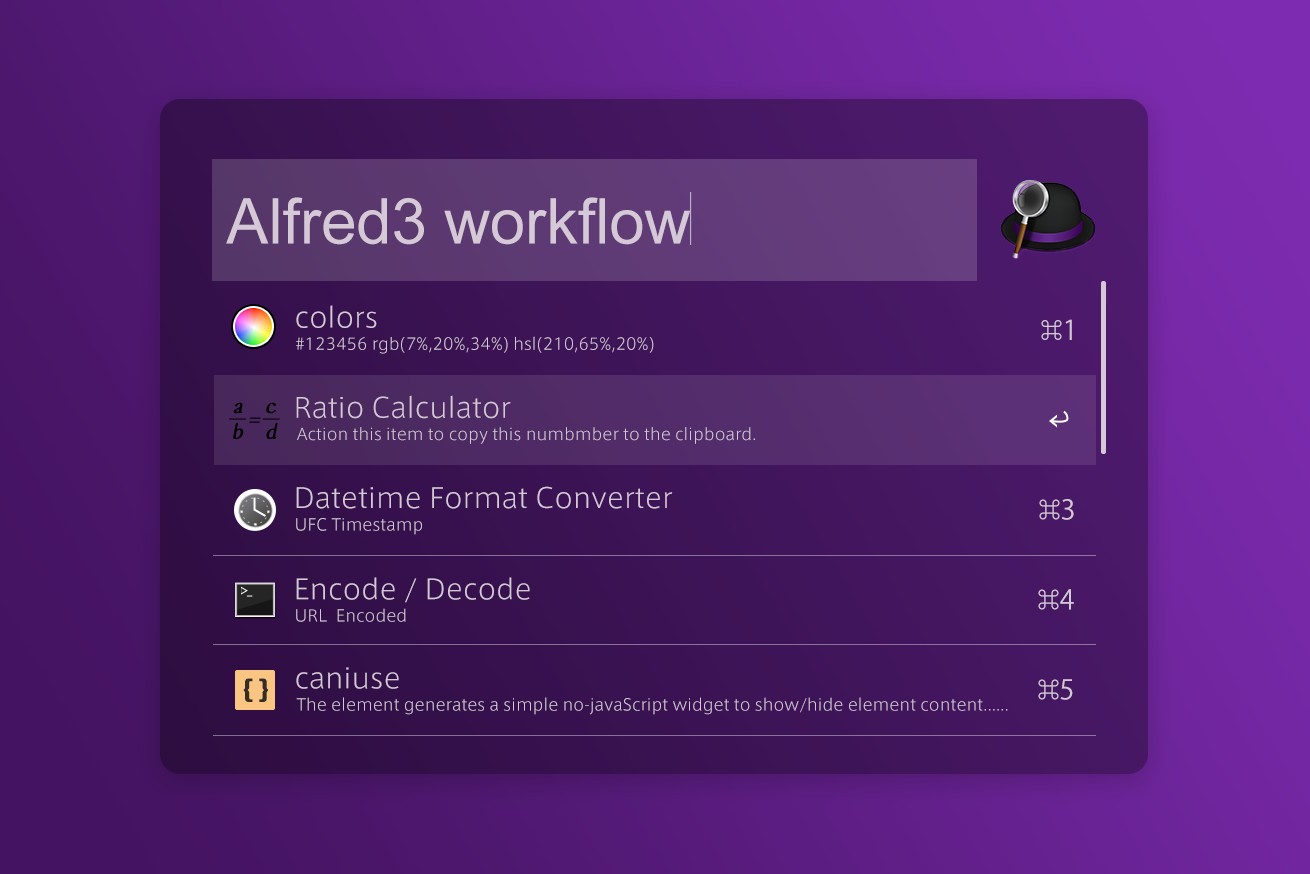Choose the caniuse result title
The image size is (1310, 874).
[x=347, y=679]
